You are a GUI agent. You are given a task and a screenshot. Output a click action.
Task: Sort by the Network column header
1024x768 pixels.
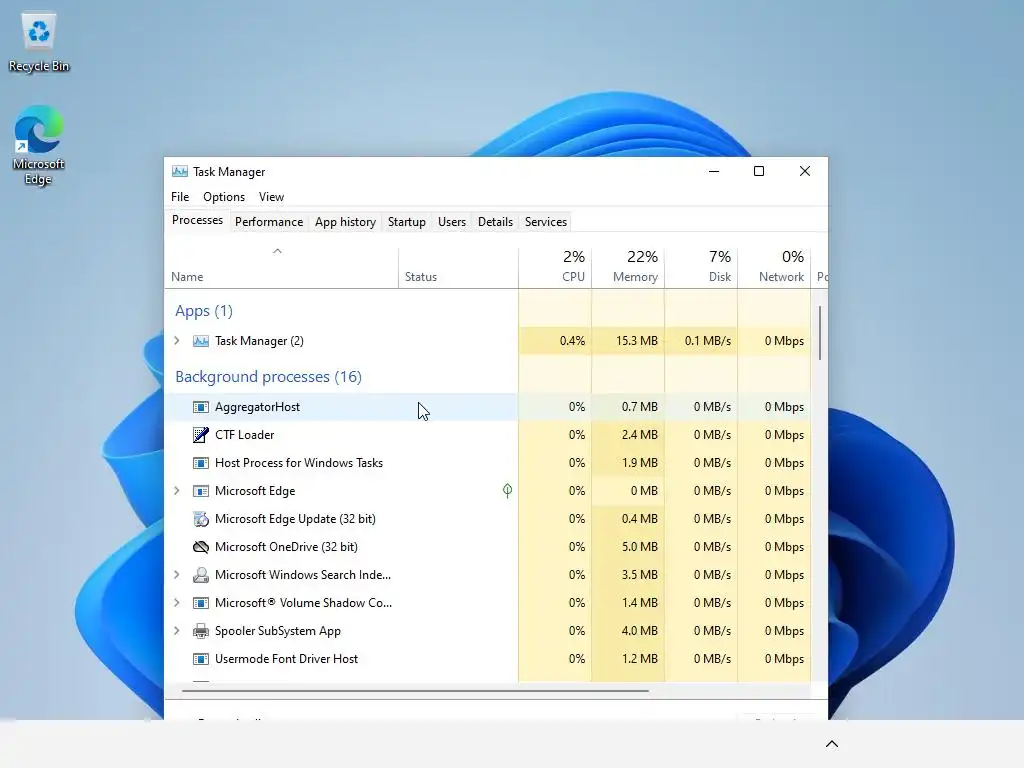(x=775, y=268)
